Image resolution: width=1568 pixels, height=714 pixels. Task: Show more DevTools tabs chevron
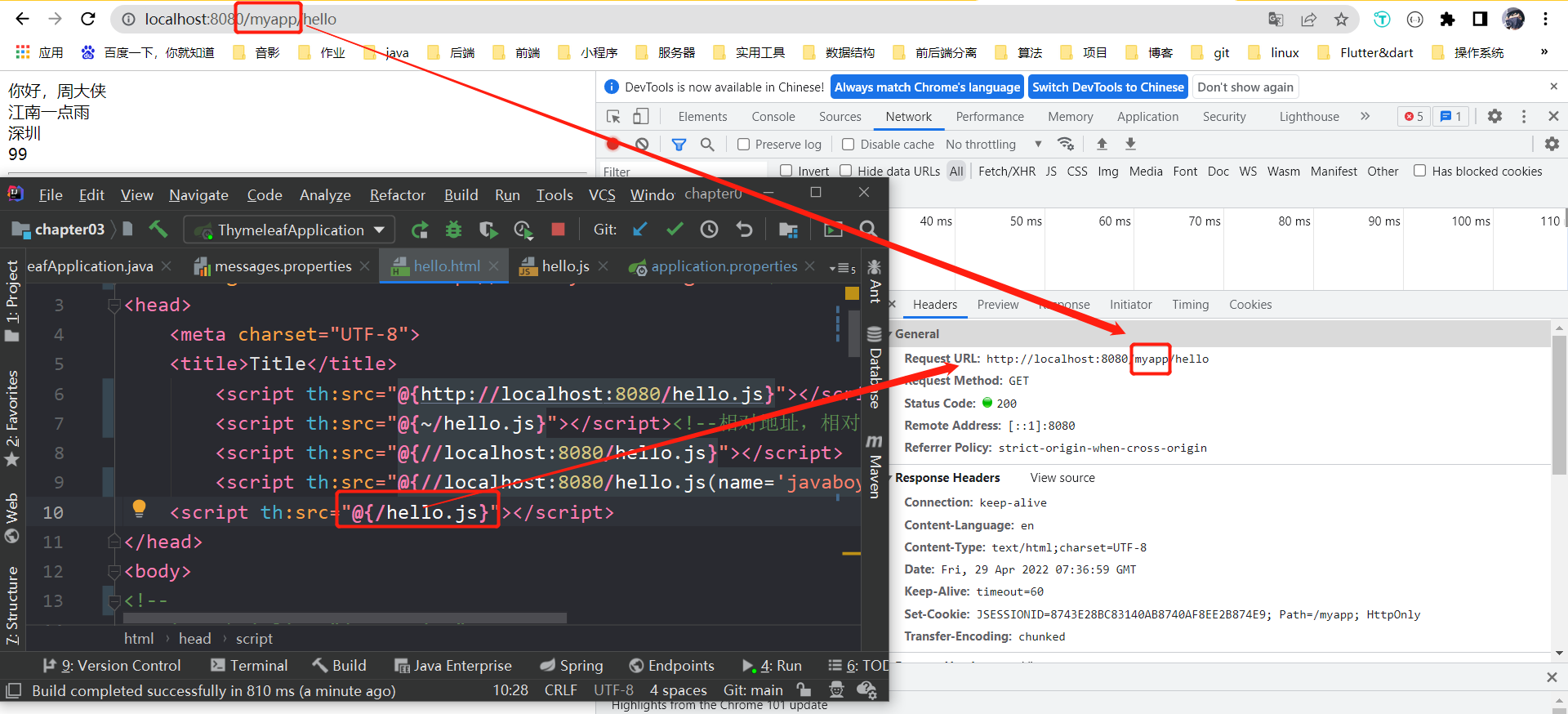pyautogui.click(x=1365, y=117)
